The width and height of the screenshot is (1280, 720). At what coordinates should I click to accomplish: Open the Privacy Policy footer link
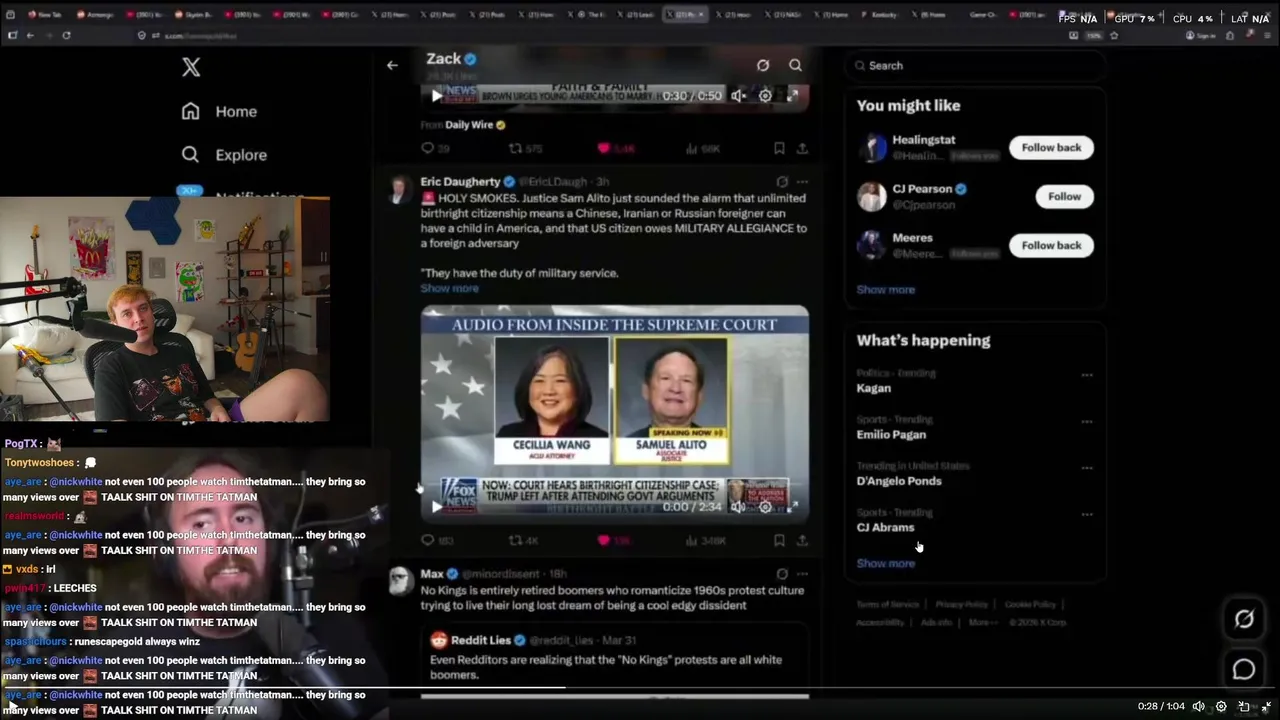click(961, 604)
